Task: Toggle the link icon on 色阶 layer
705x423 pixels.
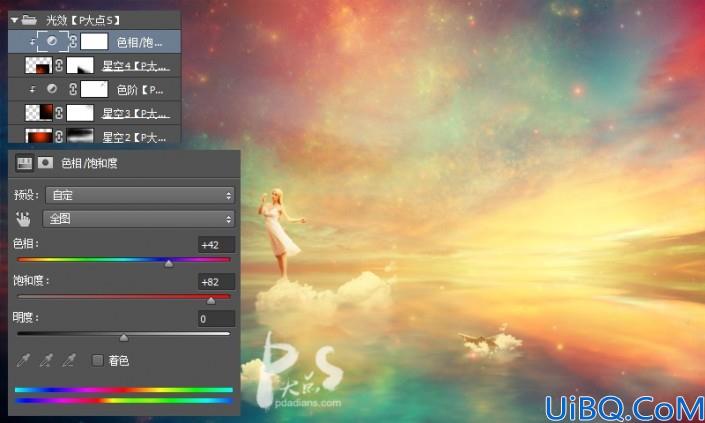Action: click(x=73, y=89)
